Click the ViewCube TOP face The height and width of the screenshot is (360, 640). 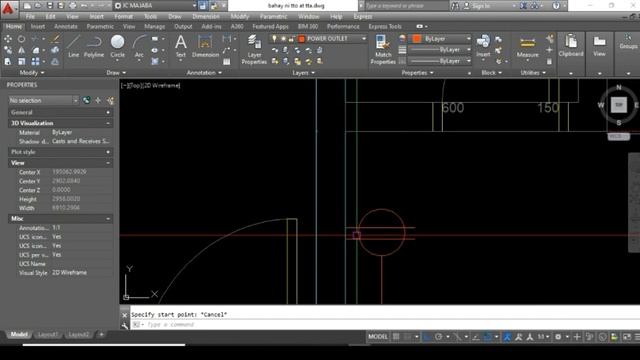pos(619,105)
